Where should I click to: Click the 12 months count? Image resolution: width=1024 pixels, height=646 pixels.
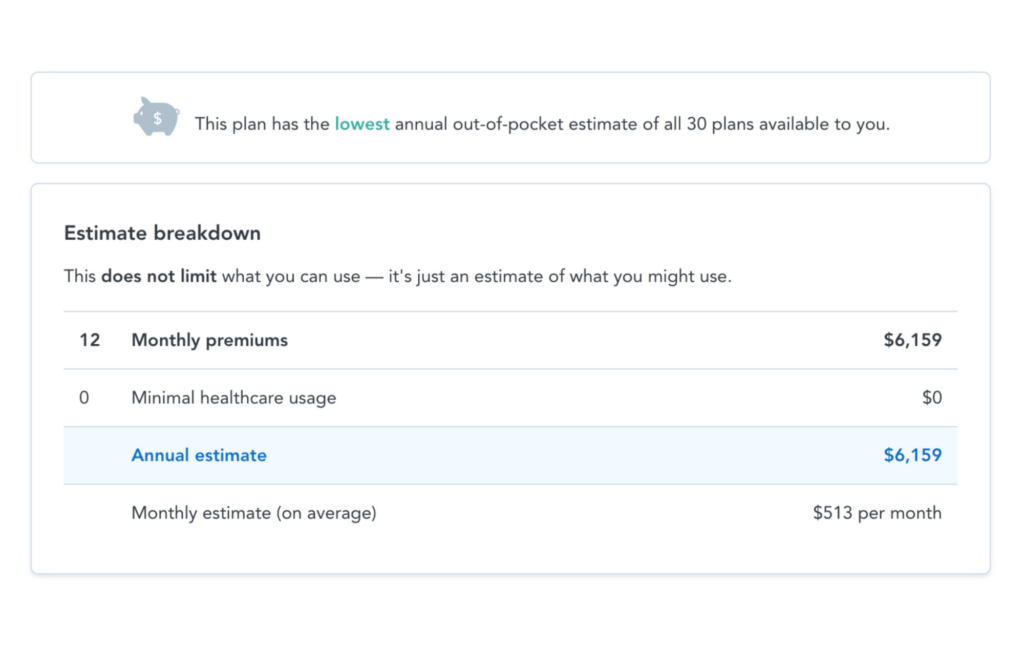point(89,340)
